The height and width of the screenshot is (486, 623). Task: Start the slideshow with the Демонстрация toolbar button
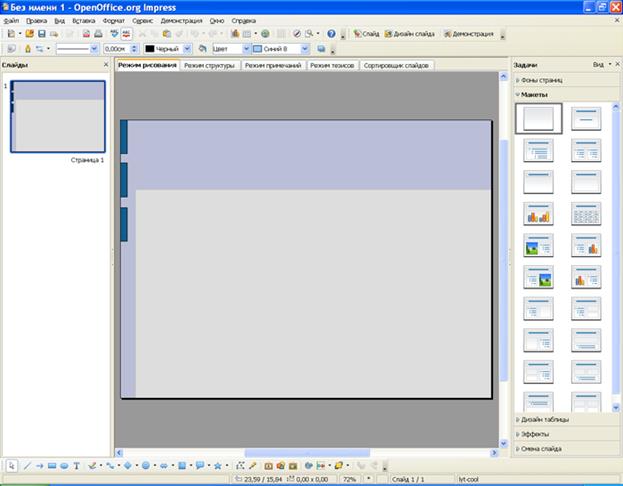[x=469, y=34]
